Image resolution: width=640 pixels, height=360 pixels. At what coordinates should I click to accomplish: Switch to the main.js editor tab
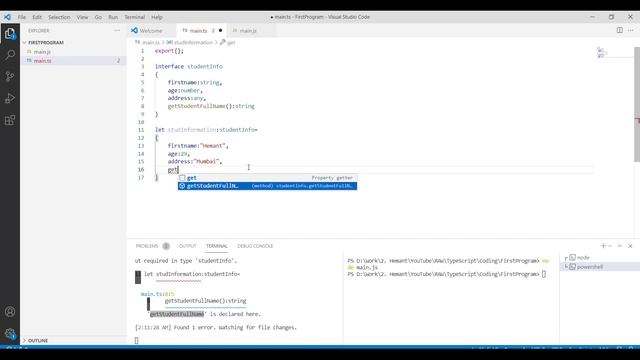(x=248, y=31)
